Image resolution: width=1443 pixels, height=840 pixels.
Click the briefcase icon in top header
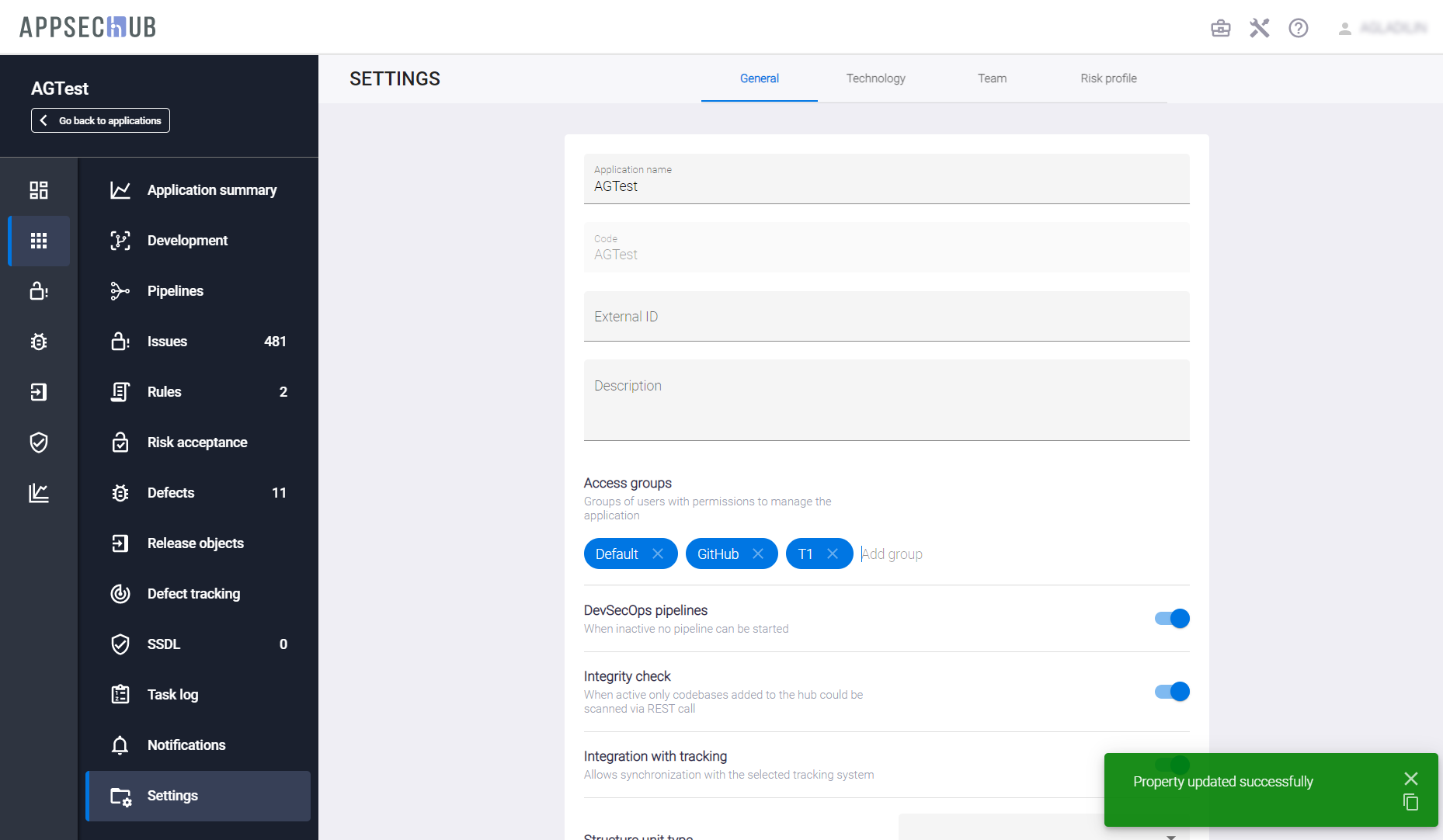1220,29
